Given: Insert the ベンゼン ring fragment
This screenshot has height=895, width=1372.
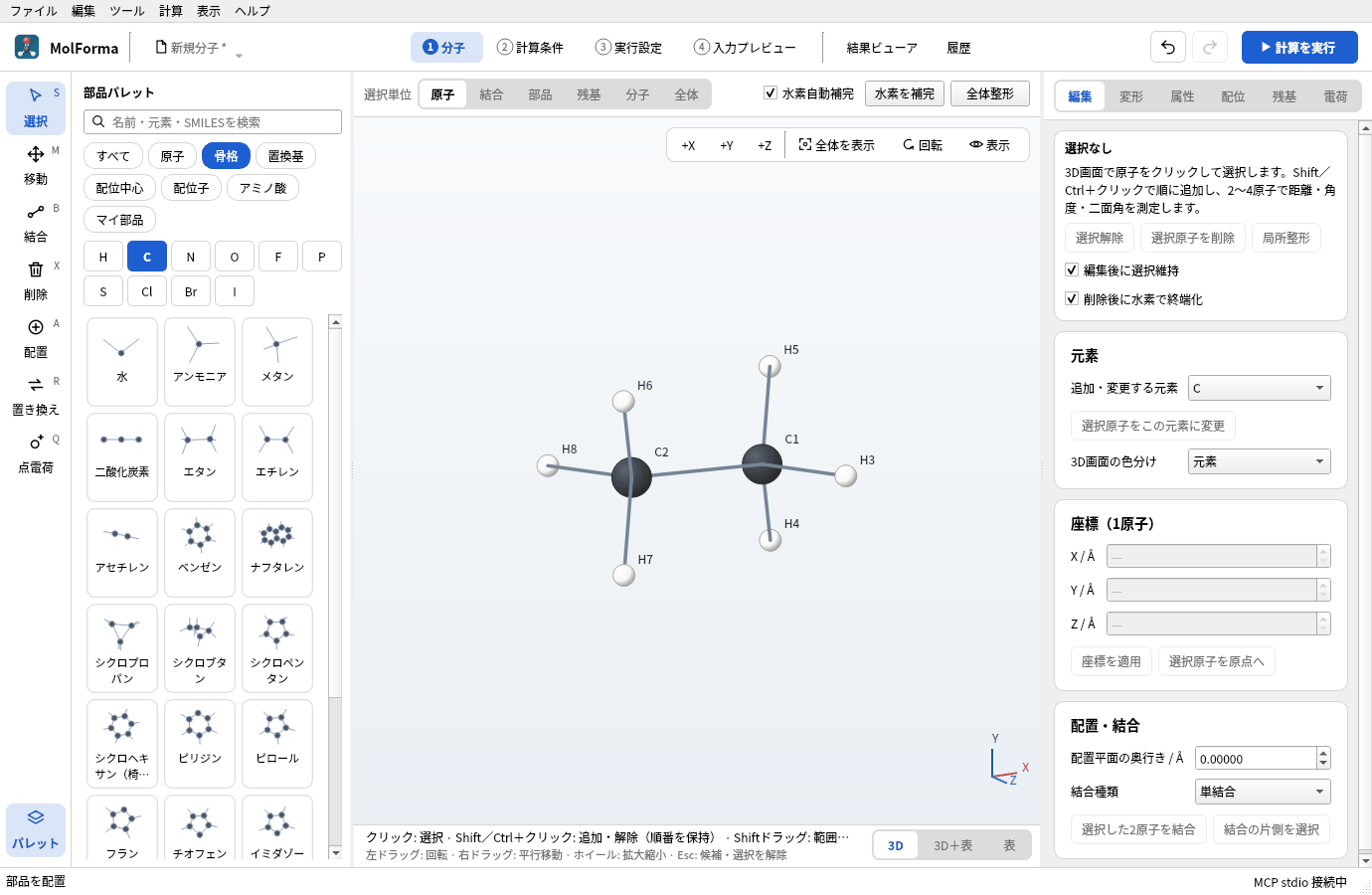Looking at the screenshot, I should (x=200, y=552).
